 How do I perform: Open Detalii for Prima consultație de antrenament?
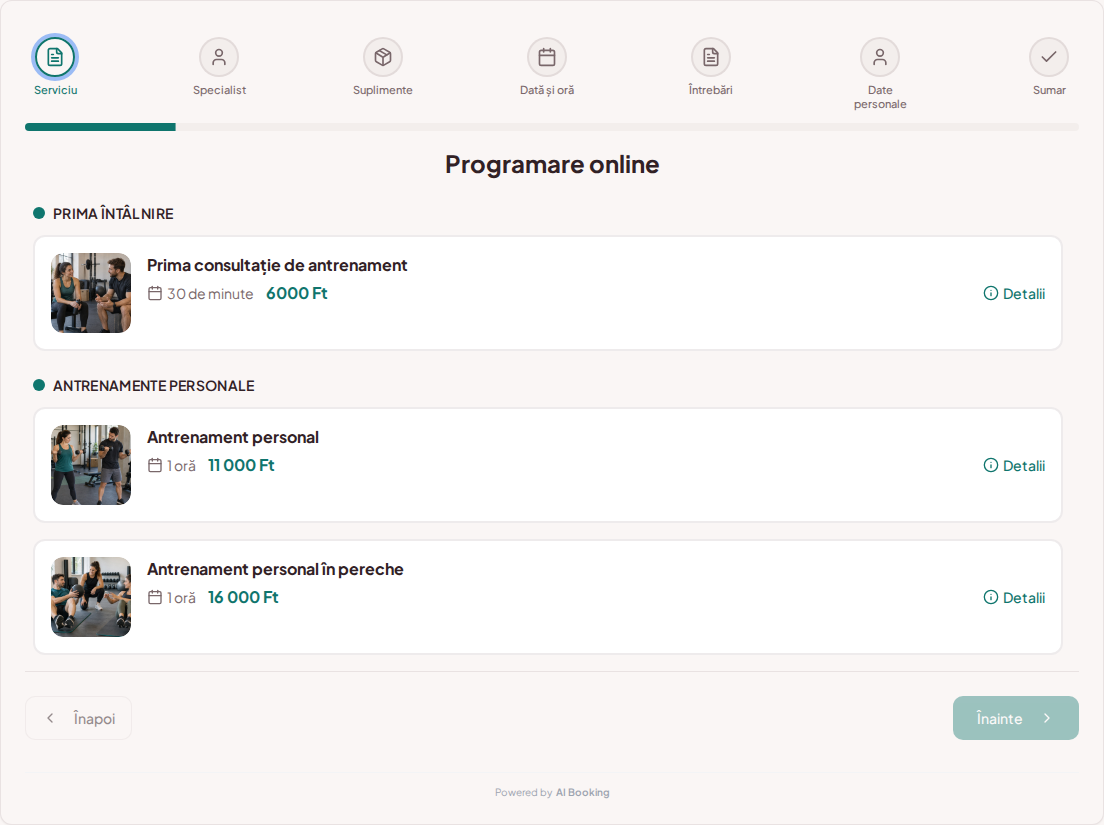coord(1014,294)
